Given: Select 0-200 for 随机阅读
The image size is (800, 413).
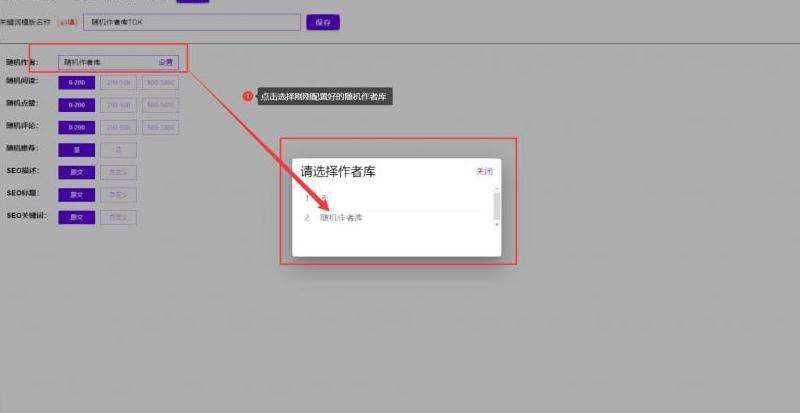Looking at the screenshot, I should click(x=77, y=83).
